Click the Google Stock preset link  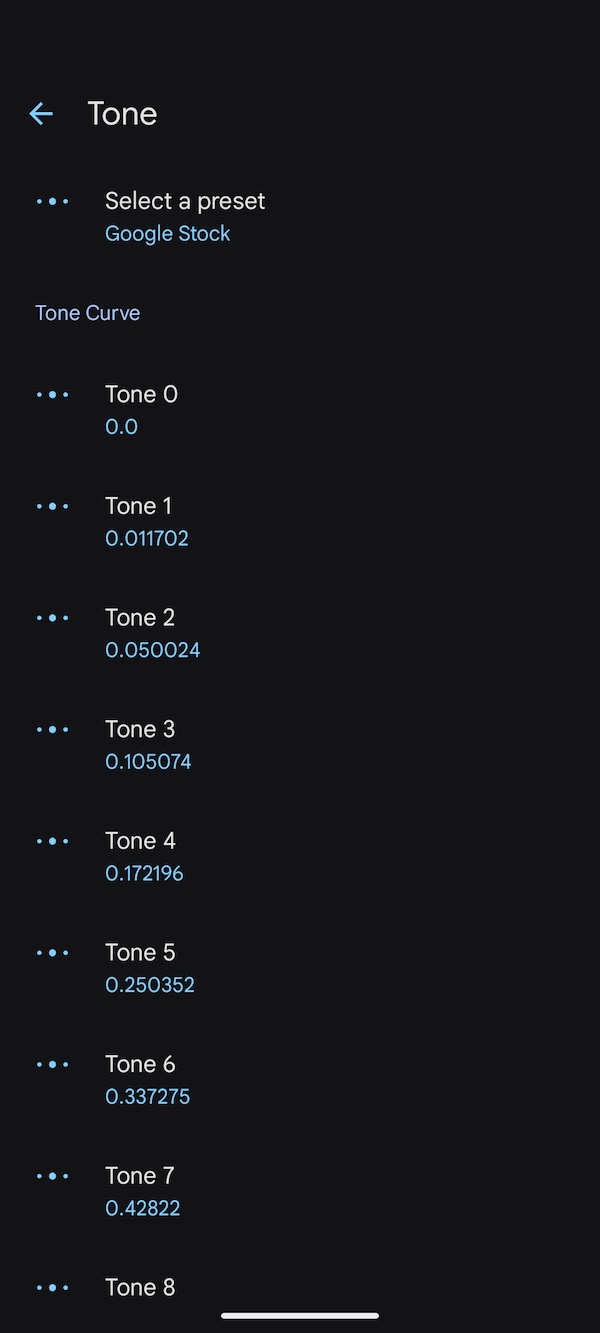click(x=167, y=233)
